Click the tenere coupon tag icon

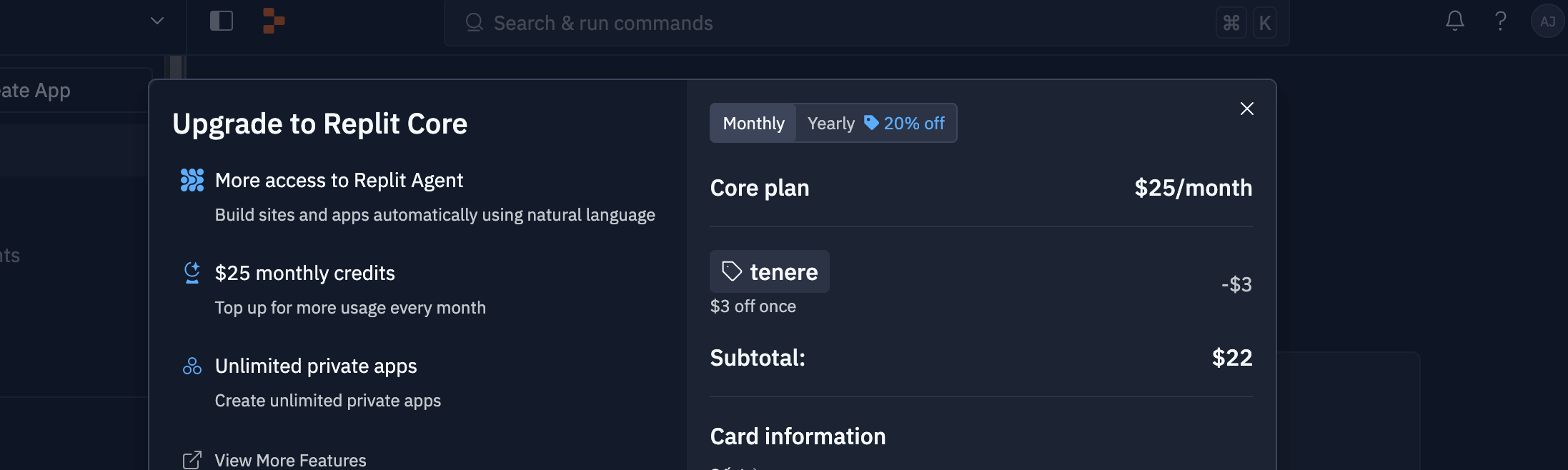coord(730,271)
